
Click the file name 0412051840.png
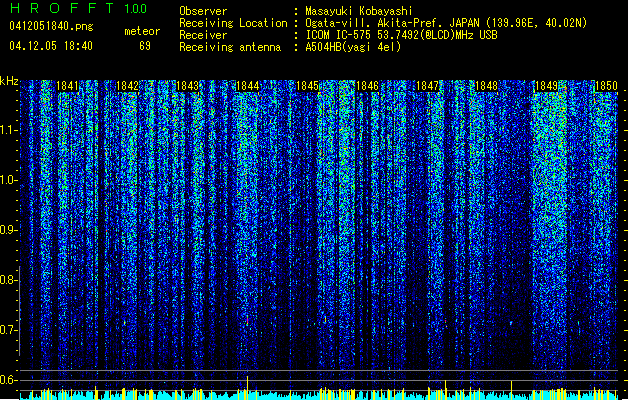pyautogui.click(x=51, y=26)
